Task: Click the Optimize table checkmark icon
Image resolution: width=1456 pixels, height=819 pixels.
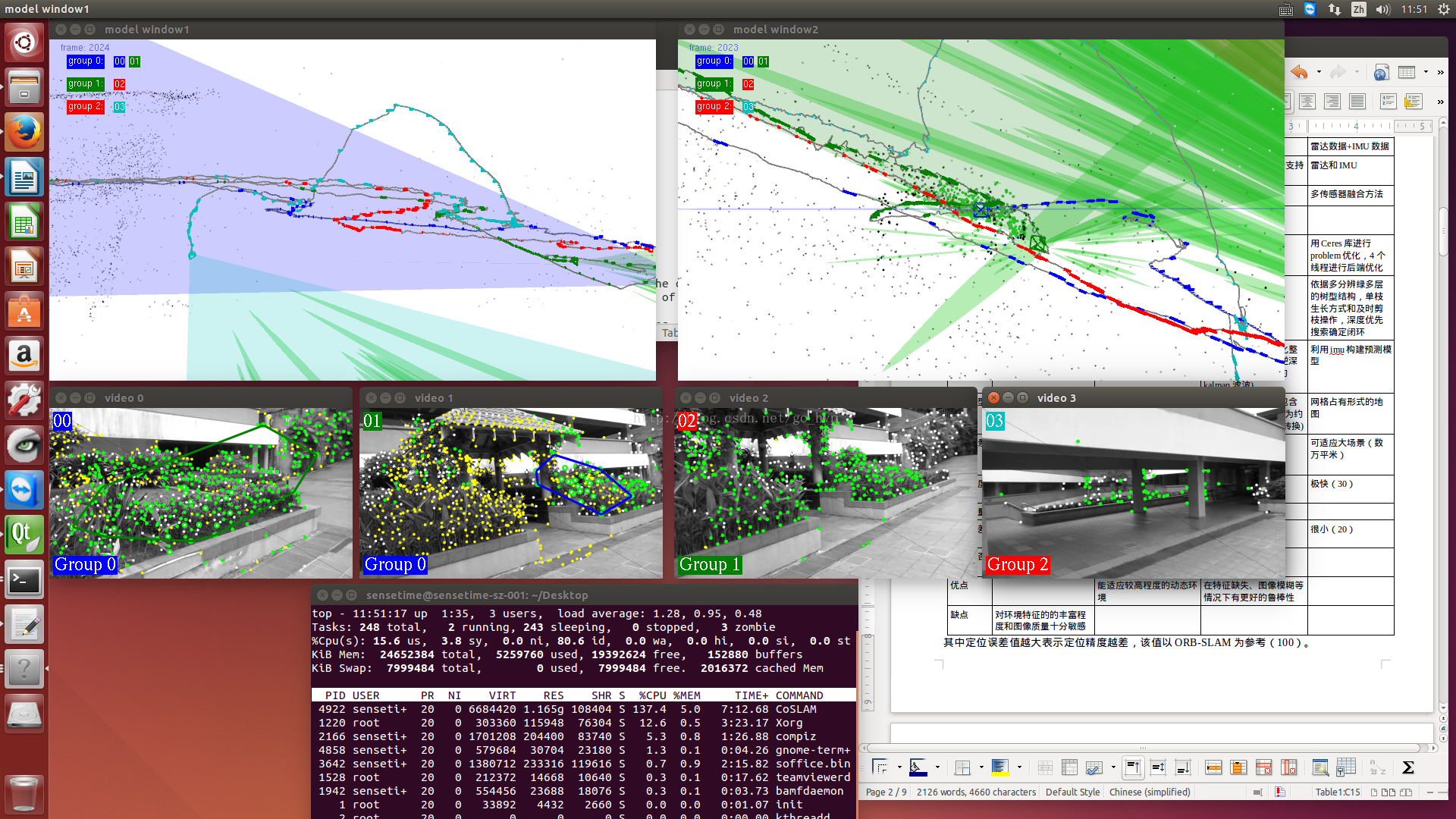Action: tap(1094, 767)
